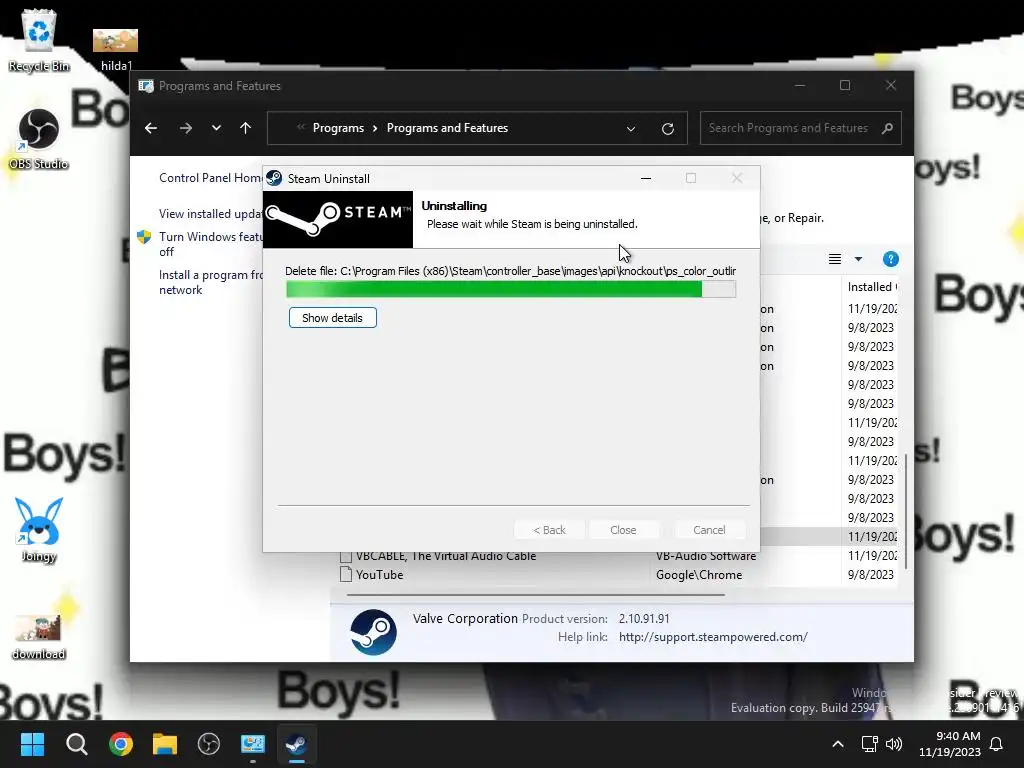
Task: Open the support.steampowered.com help link
Action: click(x=713, y=637)
